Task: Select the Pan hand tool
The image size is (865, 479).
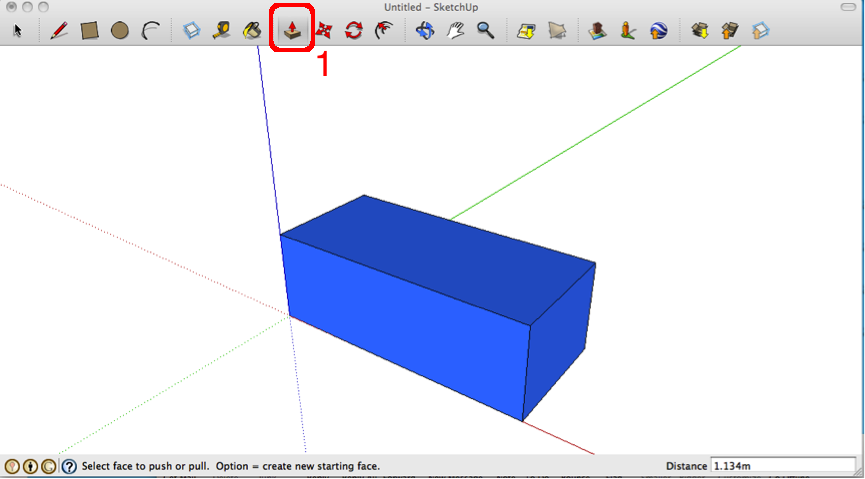Action: (456, 31)
